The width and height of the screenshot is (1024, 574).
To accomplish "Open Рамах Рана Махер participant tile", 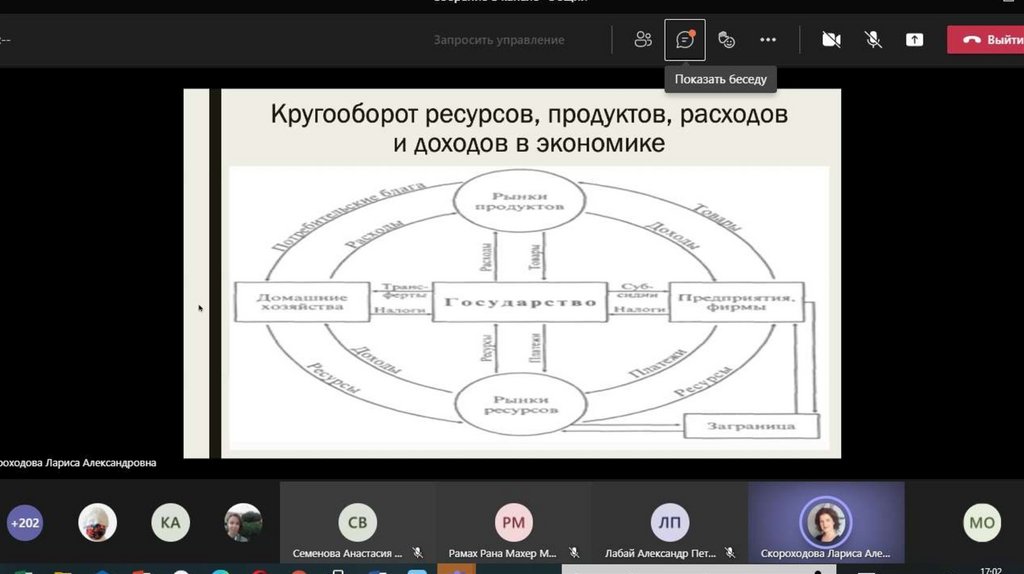I will click(513, 523).
